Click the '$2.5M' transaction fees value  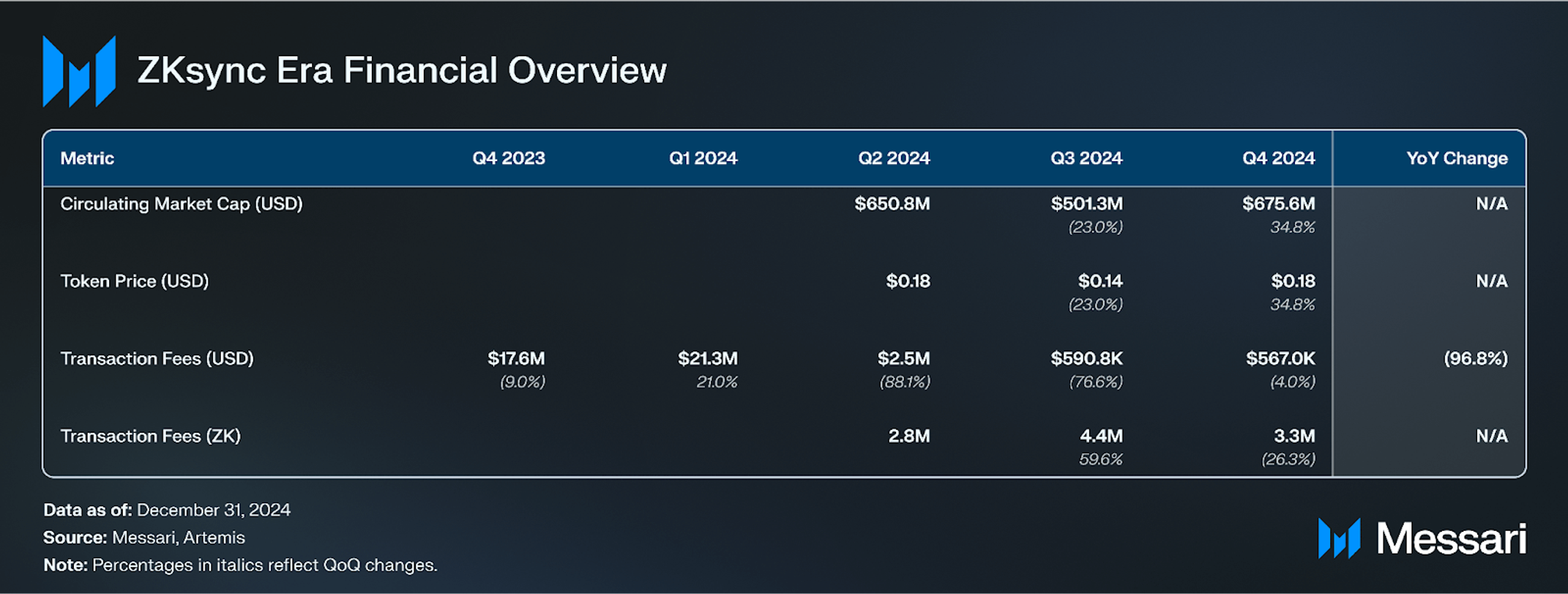coord(903,359)
